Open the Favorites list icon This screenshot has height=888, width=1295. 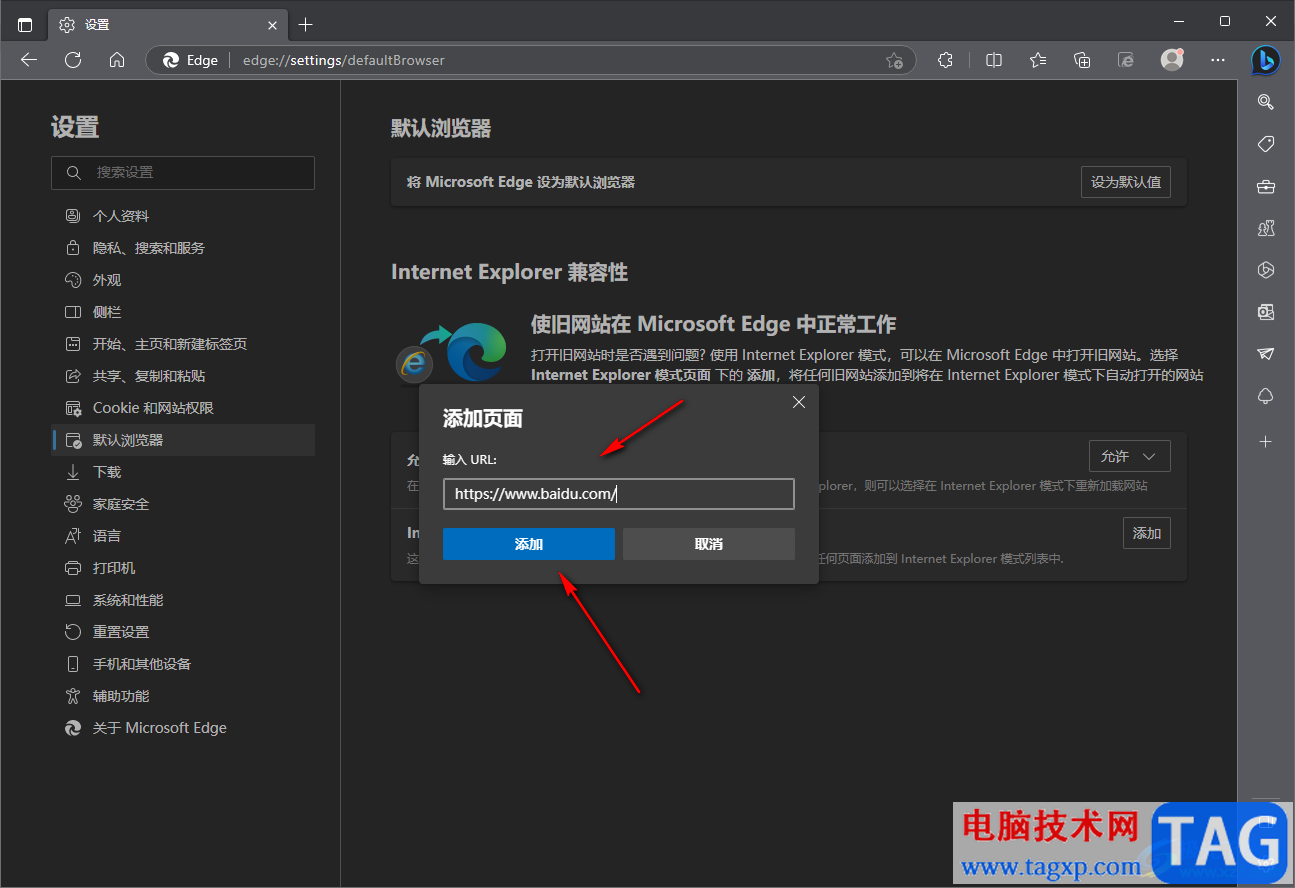click(x=1038, y=60)
